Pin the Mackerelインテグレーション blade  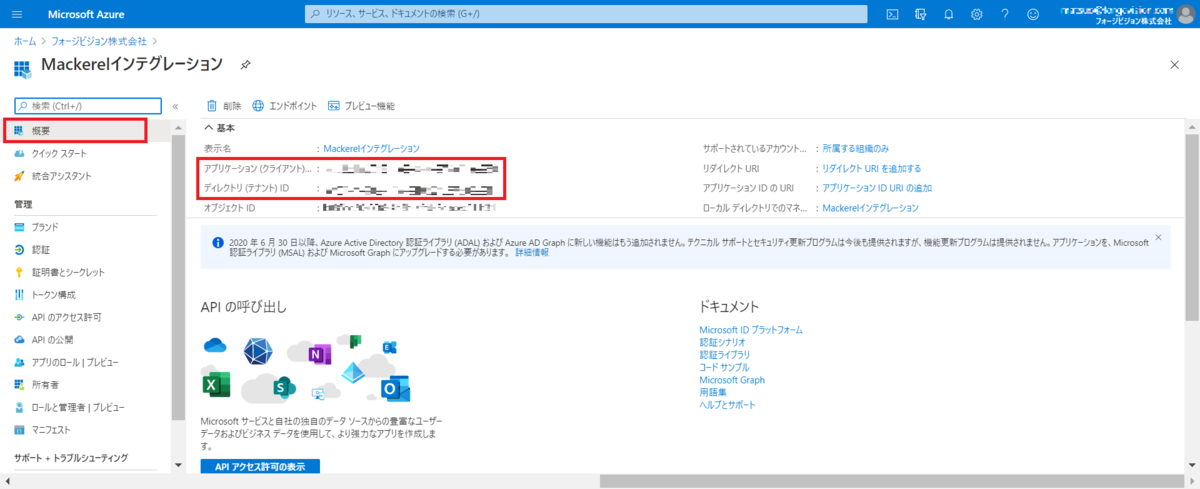(246, 64)
